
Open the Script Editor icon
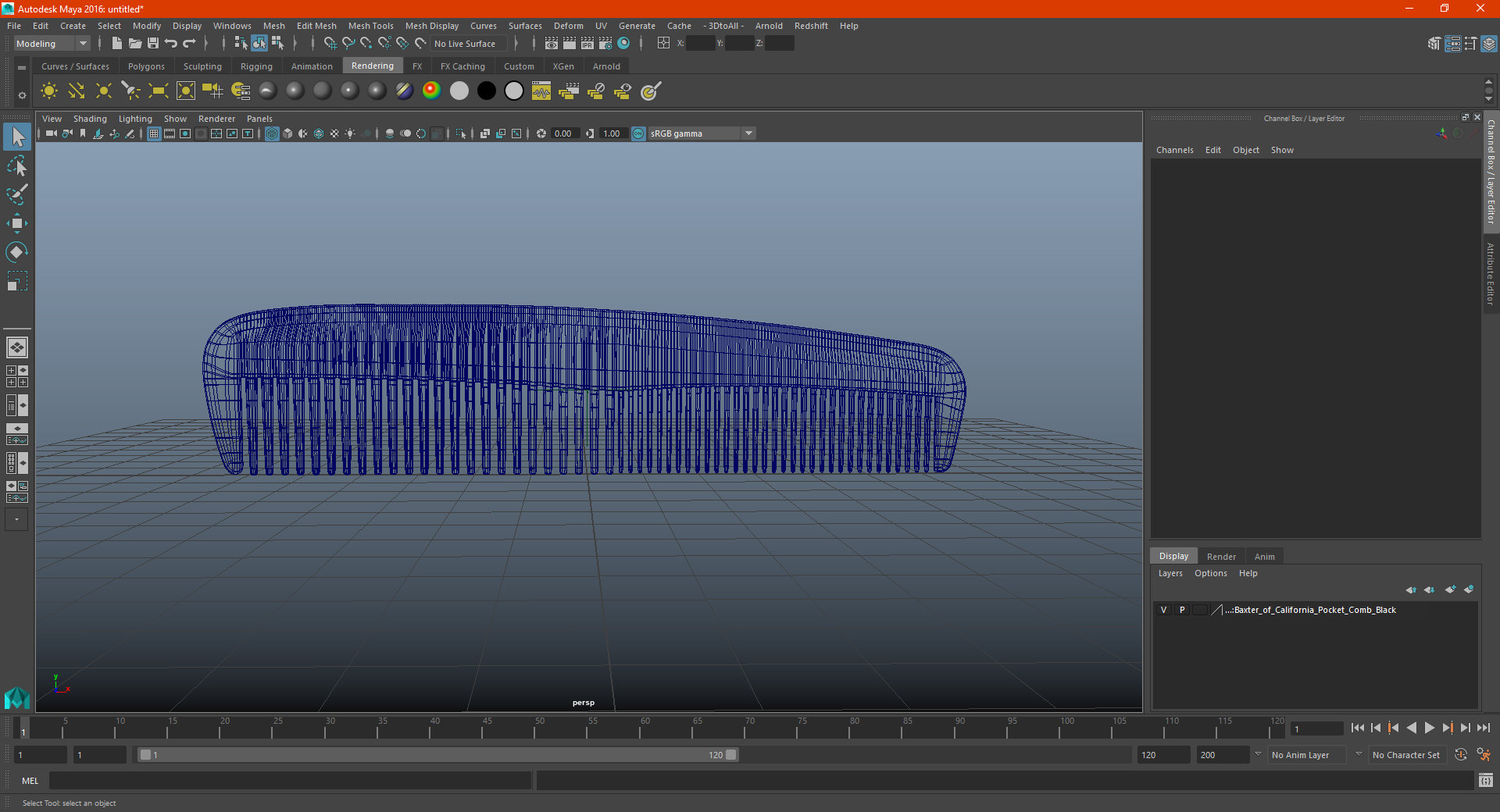(1486, 780)
